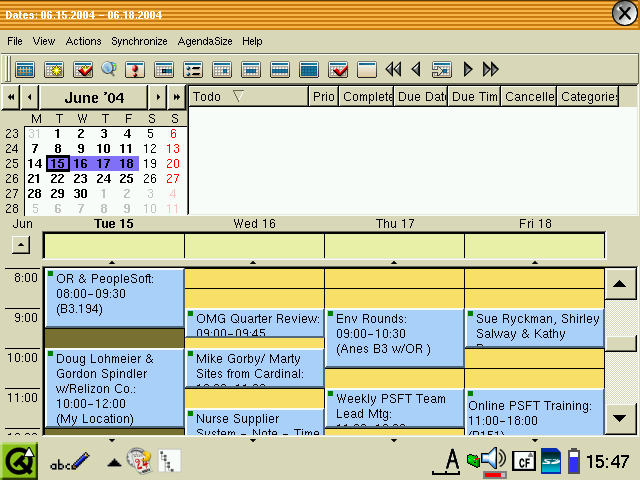Open the Q start menu in taskbar

(x=19, y=462)
